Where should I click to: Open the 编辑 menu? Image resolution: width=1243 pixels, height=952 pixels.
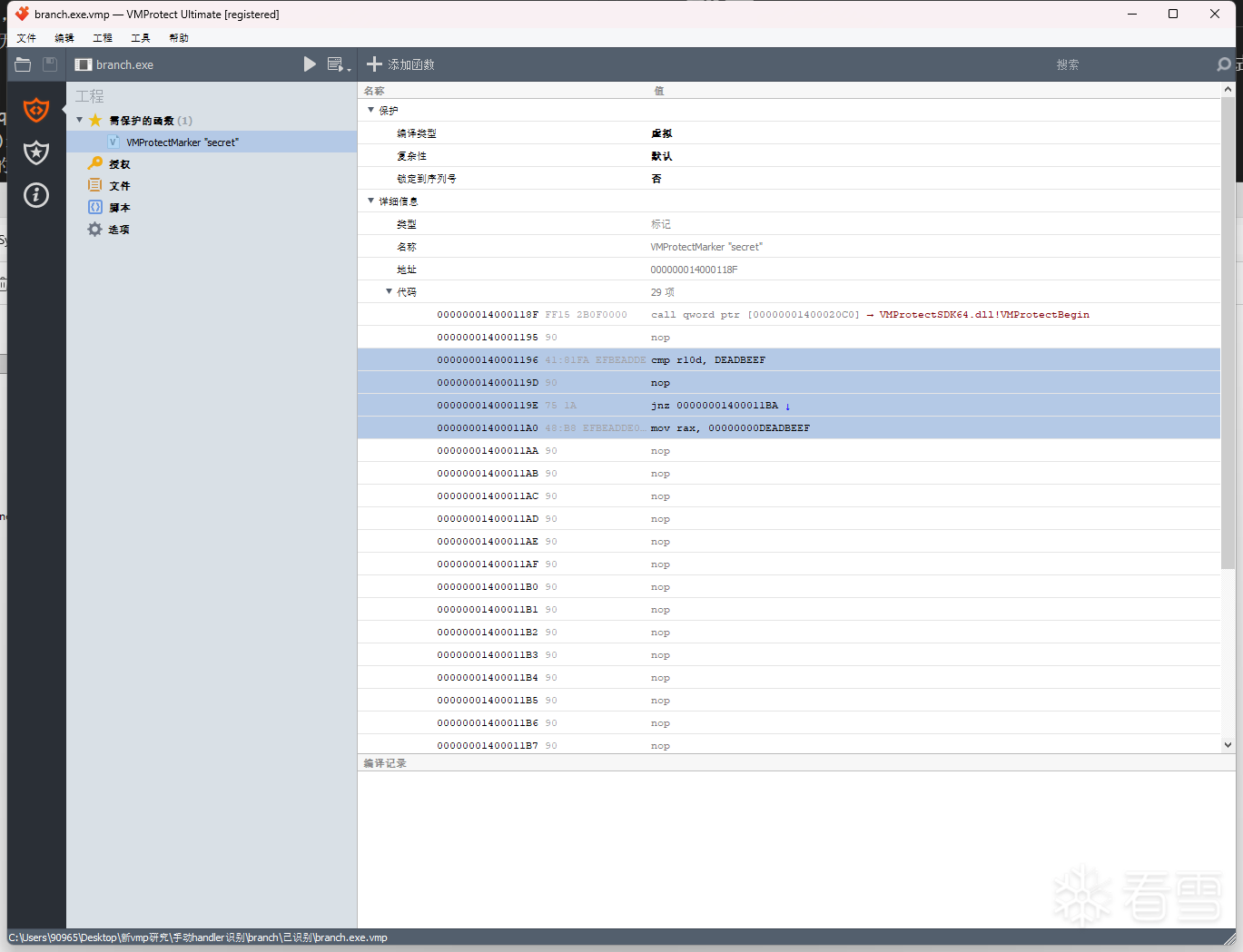64,38
